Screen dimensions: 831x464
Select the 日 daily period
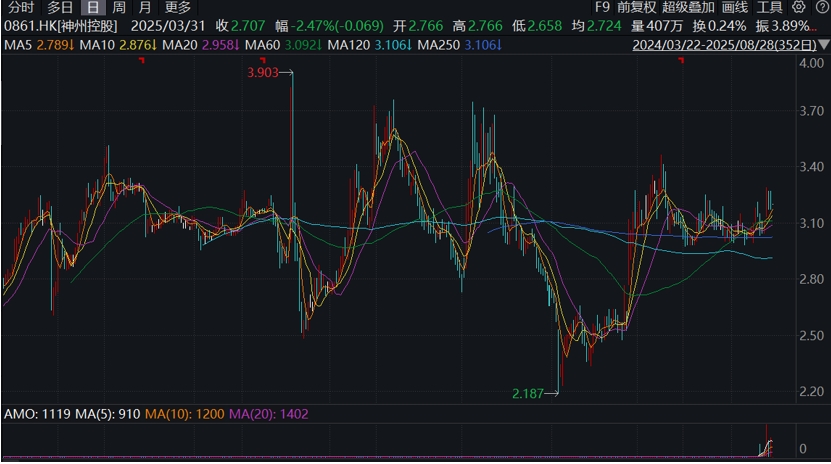click(93, 7)
